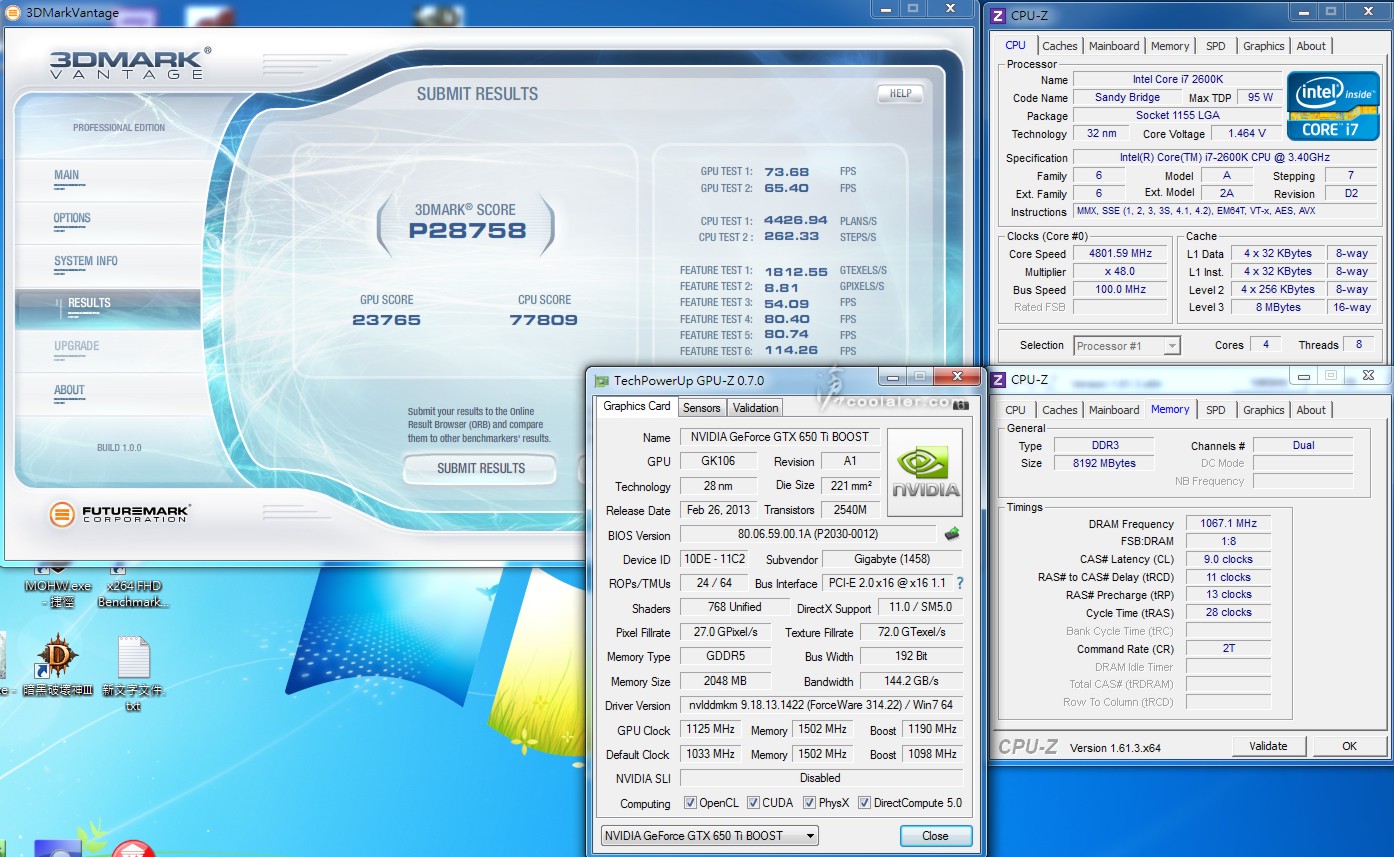Select the Diablo III desktop shortcut
This screenshot has height=857, width=1394.
coord(57,666)
